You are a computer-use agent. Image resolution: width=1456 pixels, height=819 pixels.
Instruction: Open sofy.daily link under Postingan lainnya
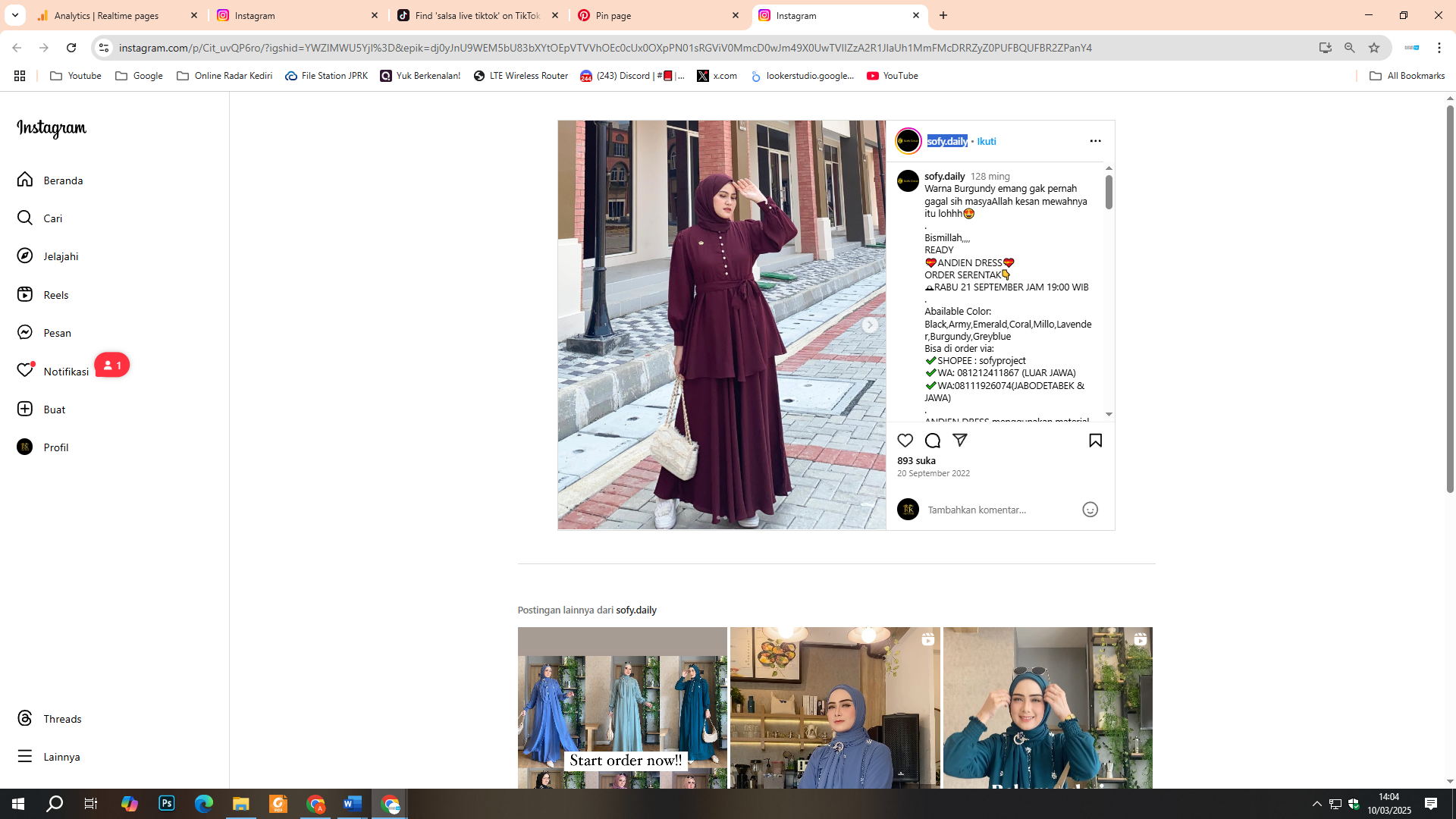click(636, 610)
